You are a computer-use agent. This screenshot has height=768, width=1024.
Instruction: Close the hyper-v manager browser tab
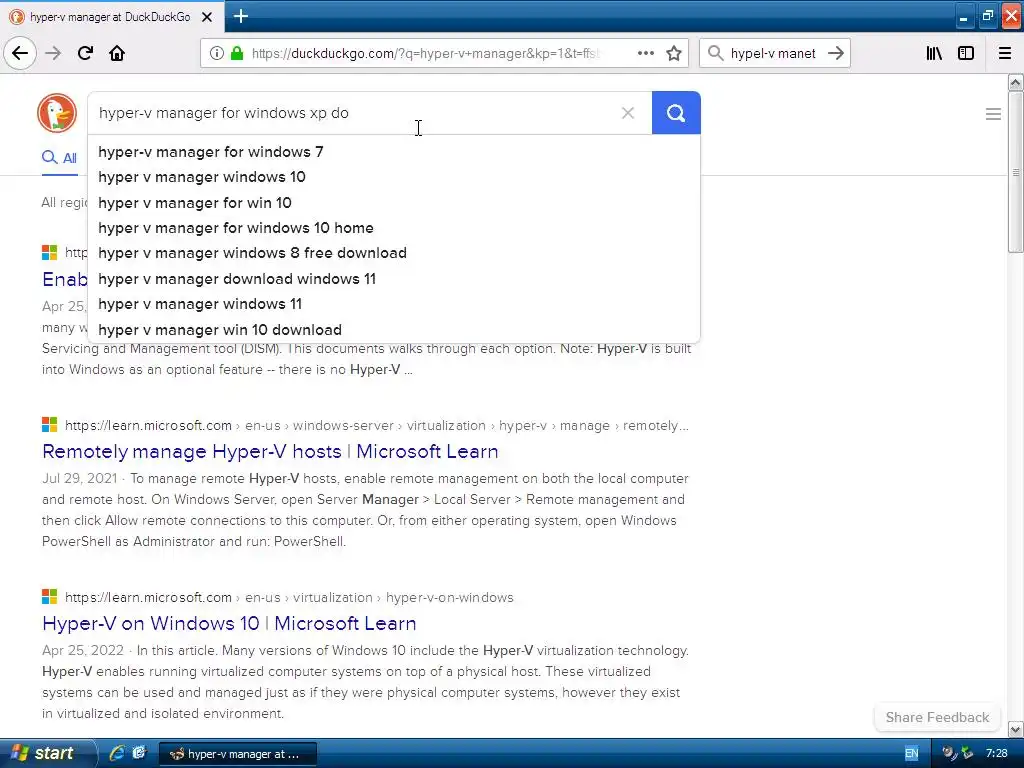tap(207, 17)
